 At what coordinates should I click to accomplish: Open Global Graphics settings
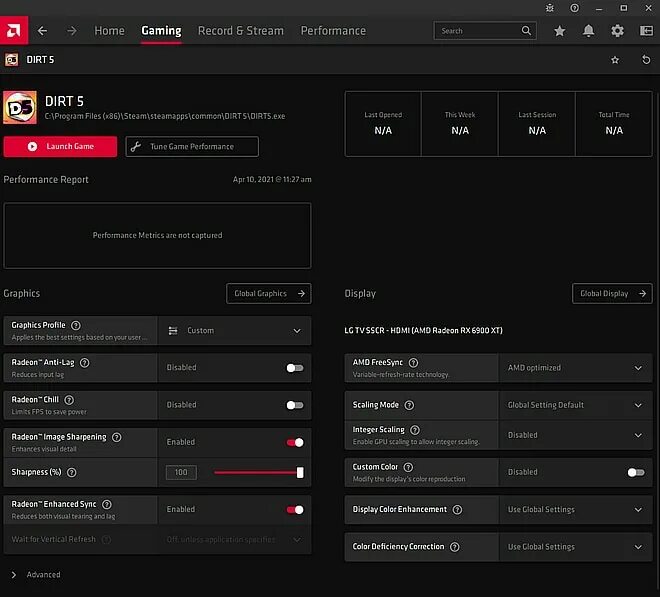(x=269, y=293)
